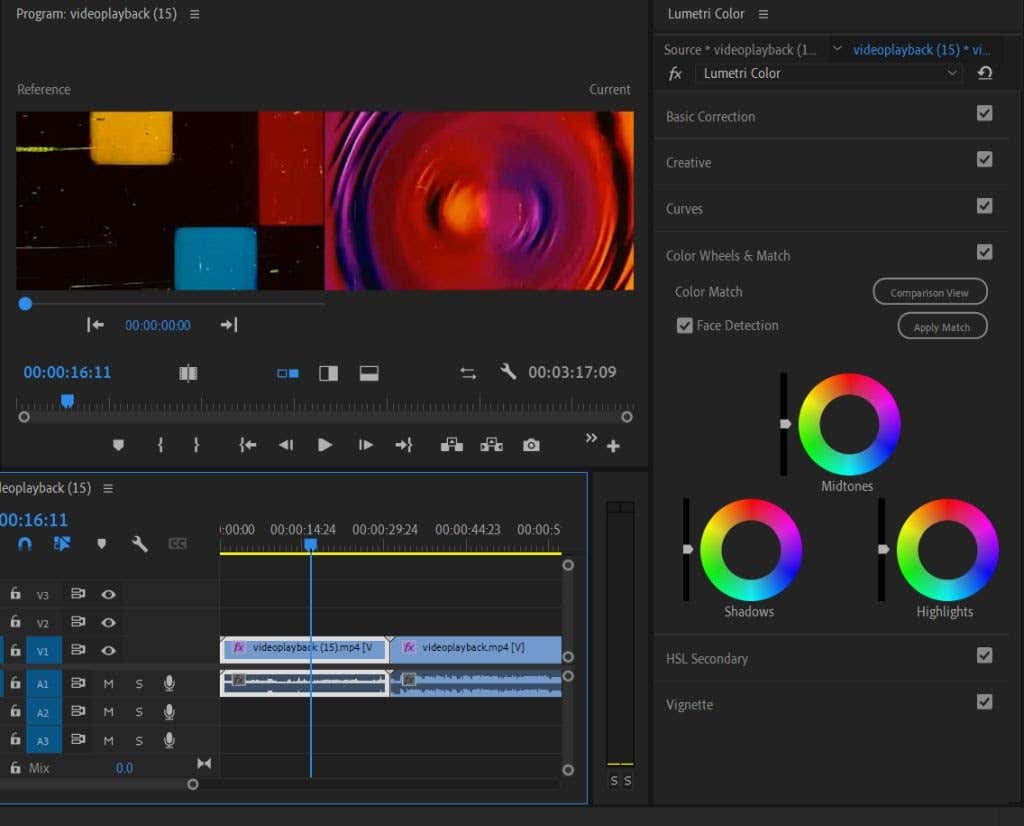Hide the V1 track output eye

click(108, 651)
